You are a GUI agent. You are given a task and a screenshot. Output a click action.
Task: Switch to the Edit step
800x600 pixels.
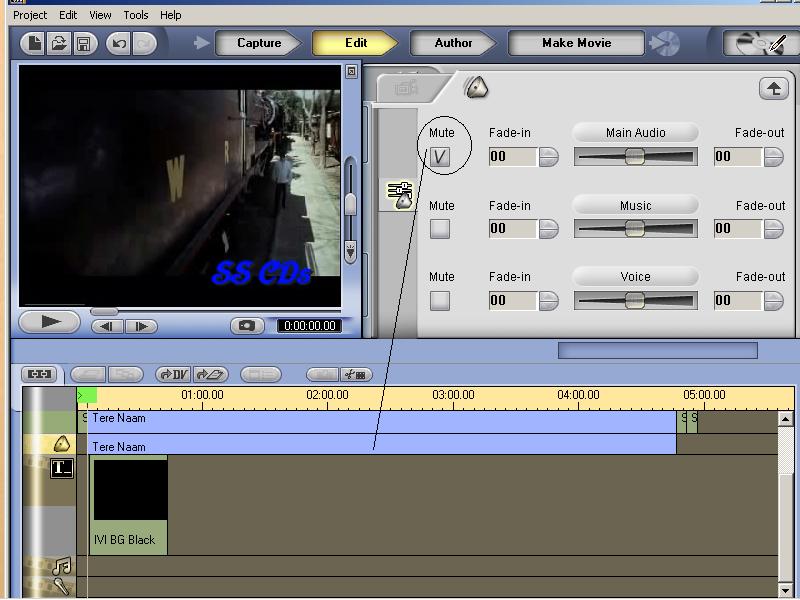(356, 43)
